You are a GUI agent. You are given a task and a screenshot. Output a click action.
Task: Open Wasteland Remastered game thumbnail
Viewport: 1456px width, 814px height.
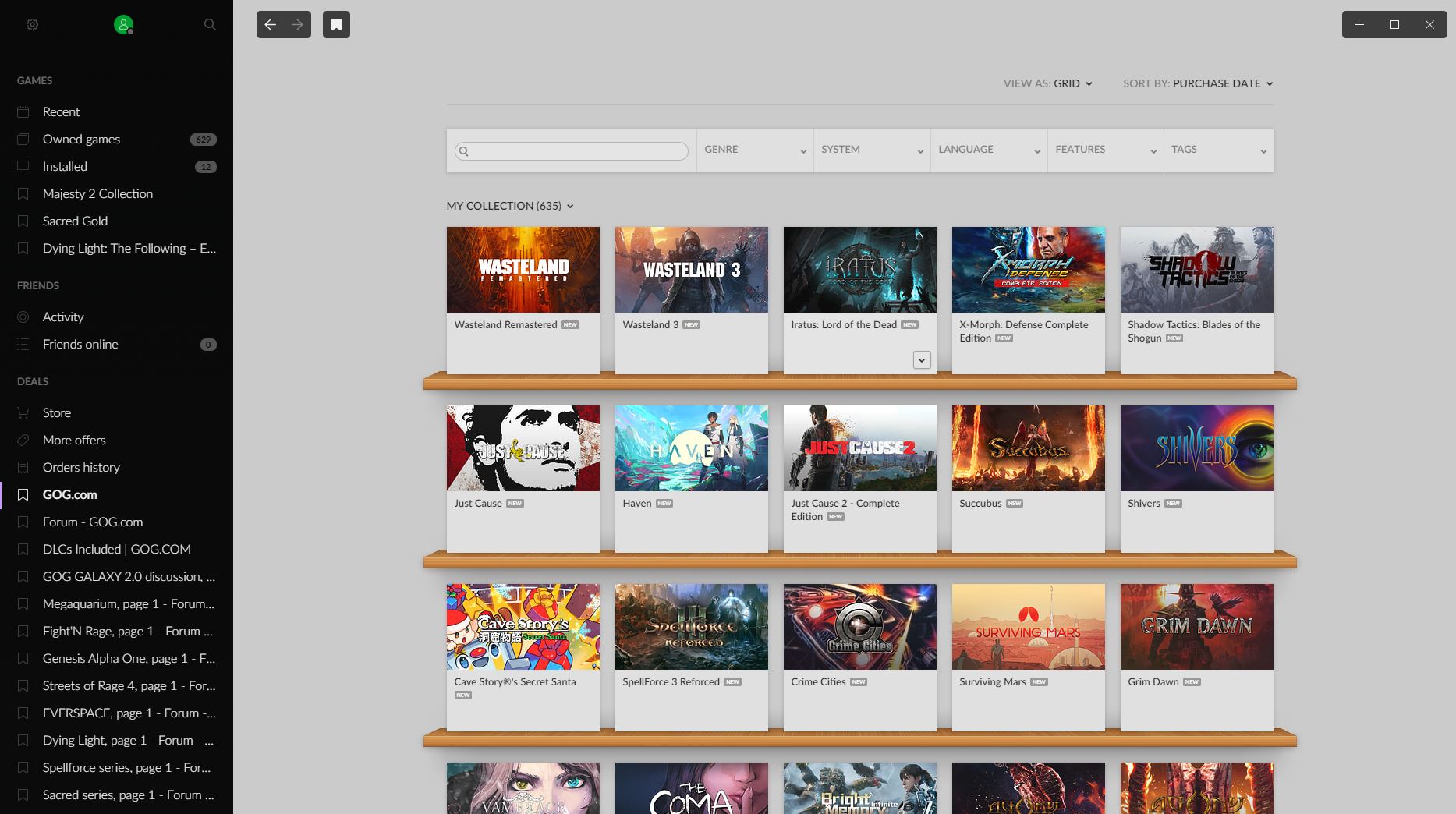pos(523,270)
